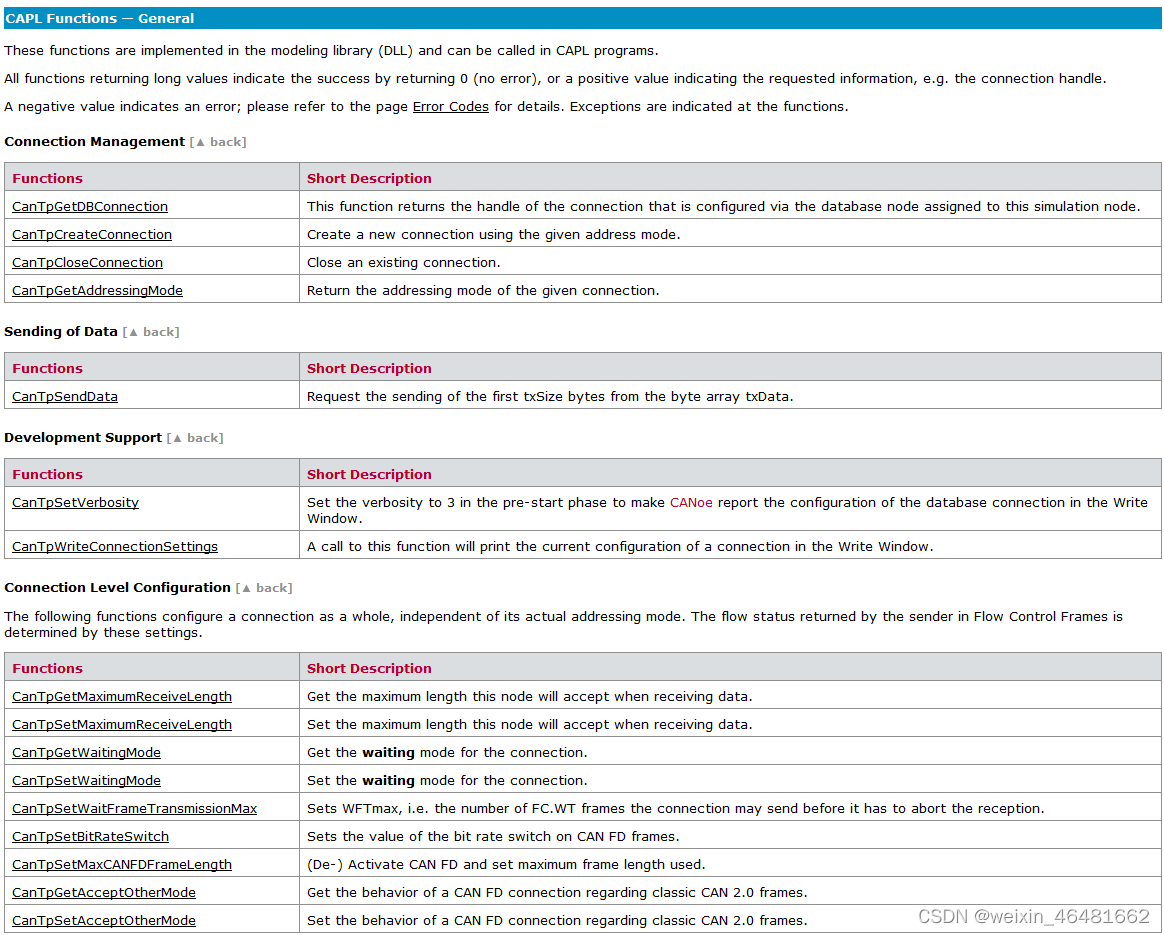View CanTpGetAddressingMode details

click(x=97, y=290)
